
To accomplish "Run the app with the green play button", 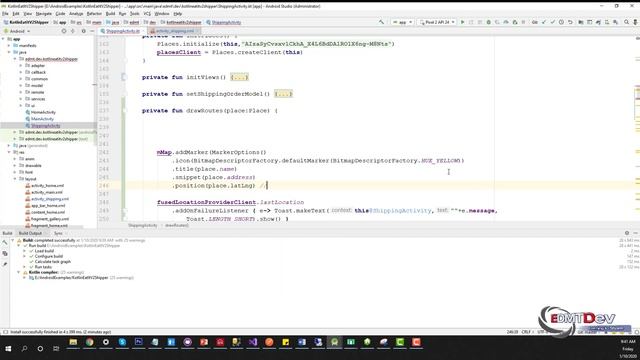I will tap(462, 22).
